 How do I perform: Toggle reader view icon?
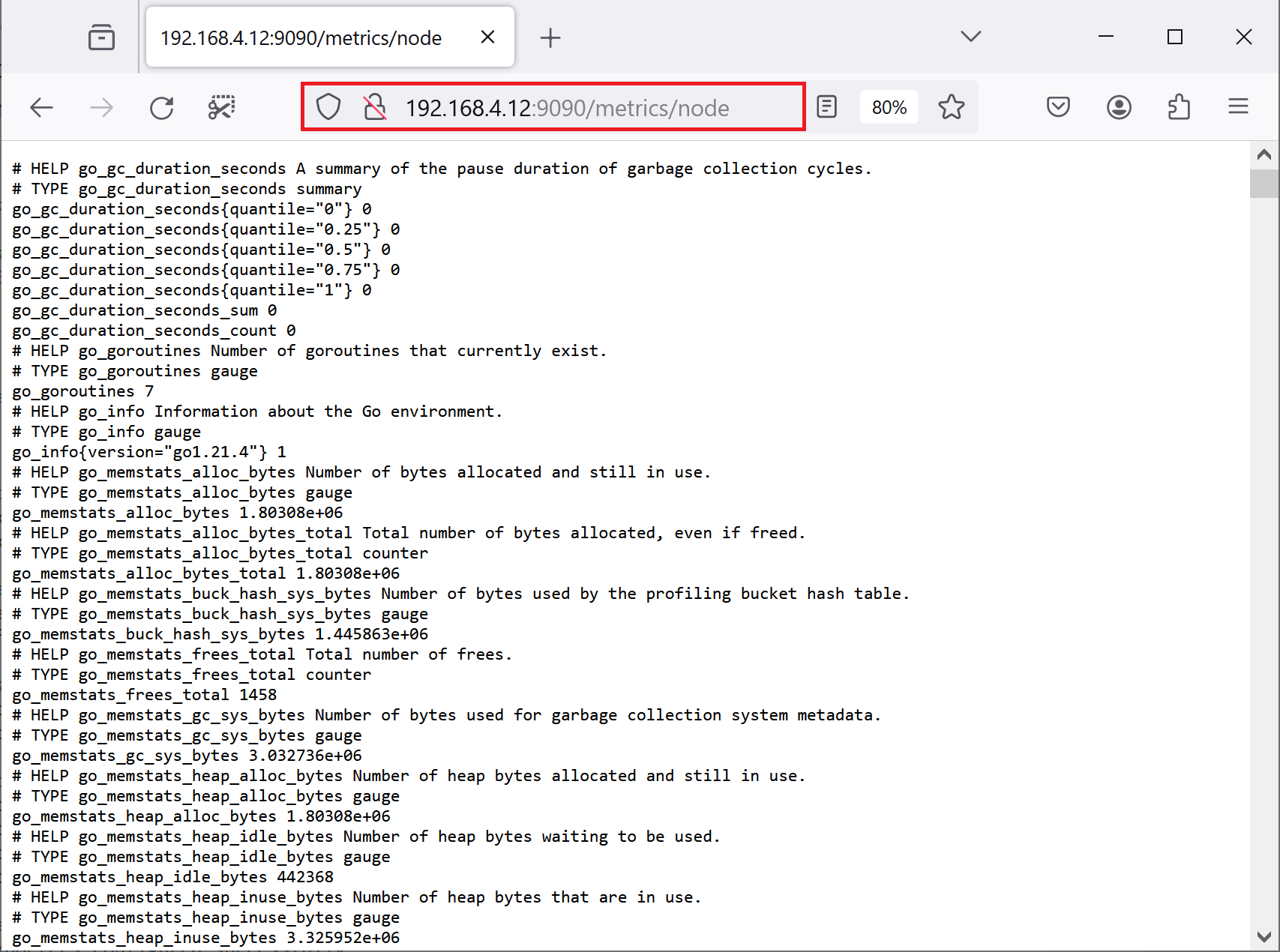coord(826,106)
